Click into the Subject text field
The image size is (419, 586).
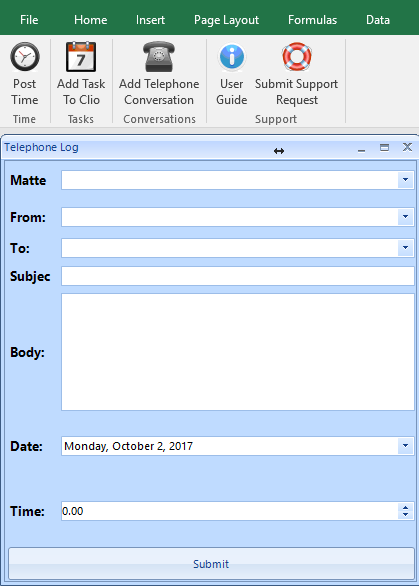pyautogui.click(x=238, y=276)
